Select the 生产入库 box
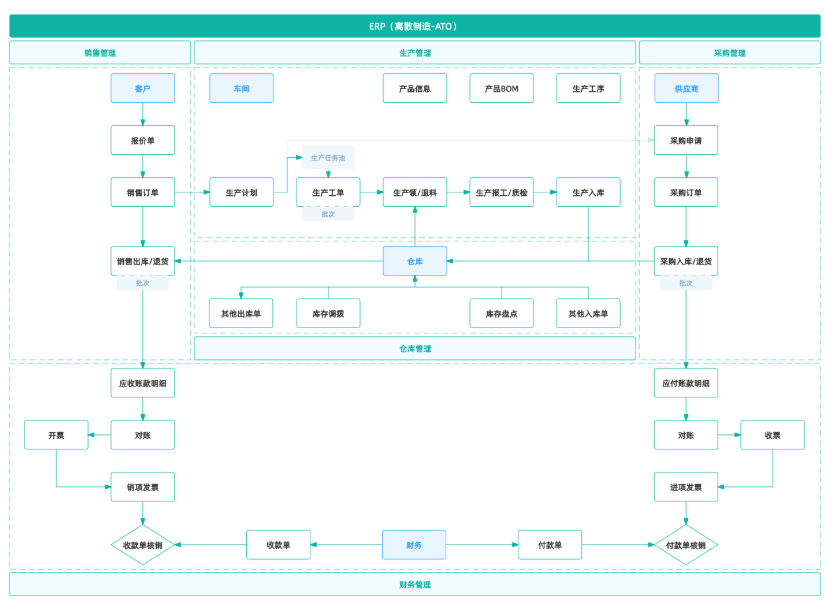 (x=588, y=192)
